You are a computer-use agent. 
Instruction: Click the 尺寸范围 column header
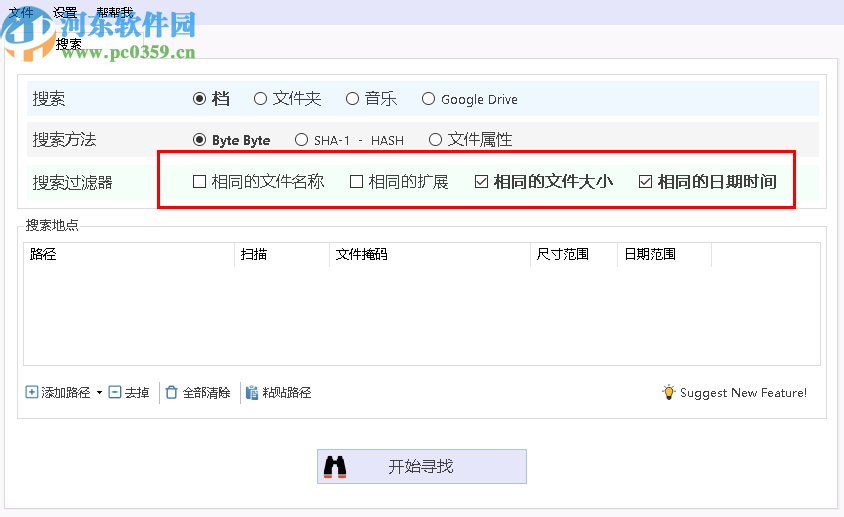tap(574, 254)
